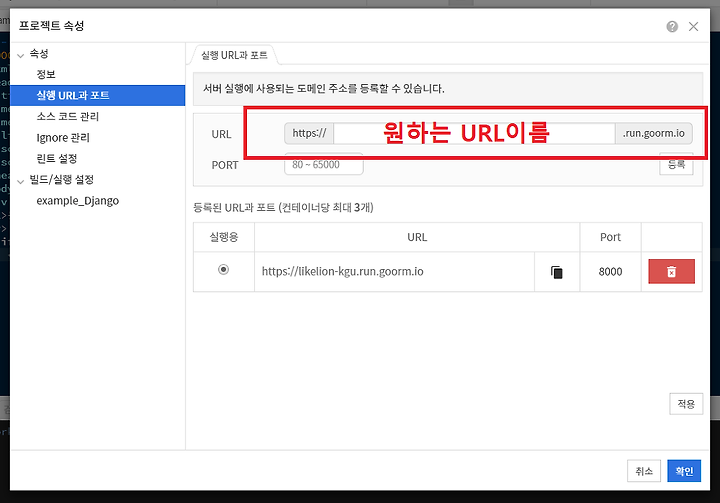Select example_Django build configuration
The height and width of the screenshot is (503, 720).
[78, 201]
